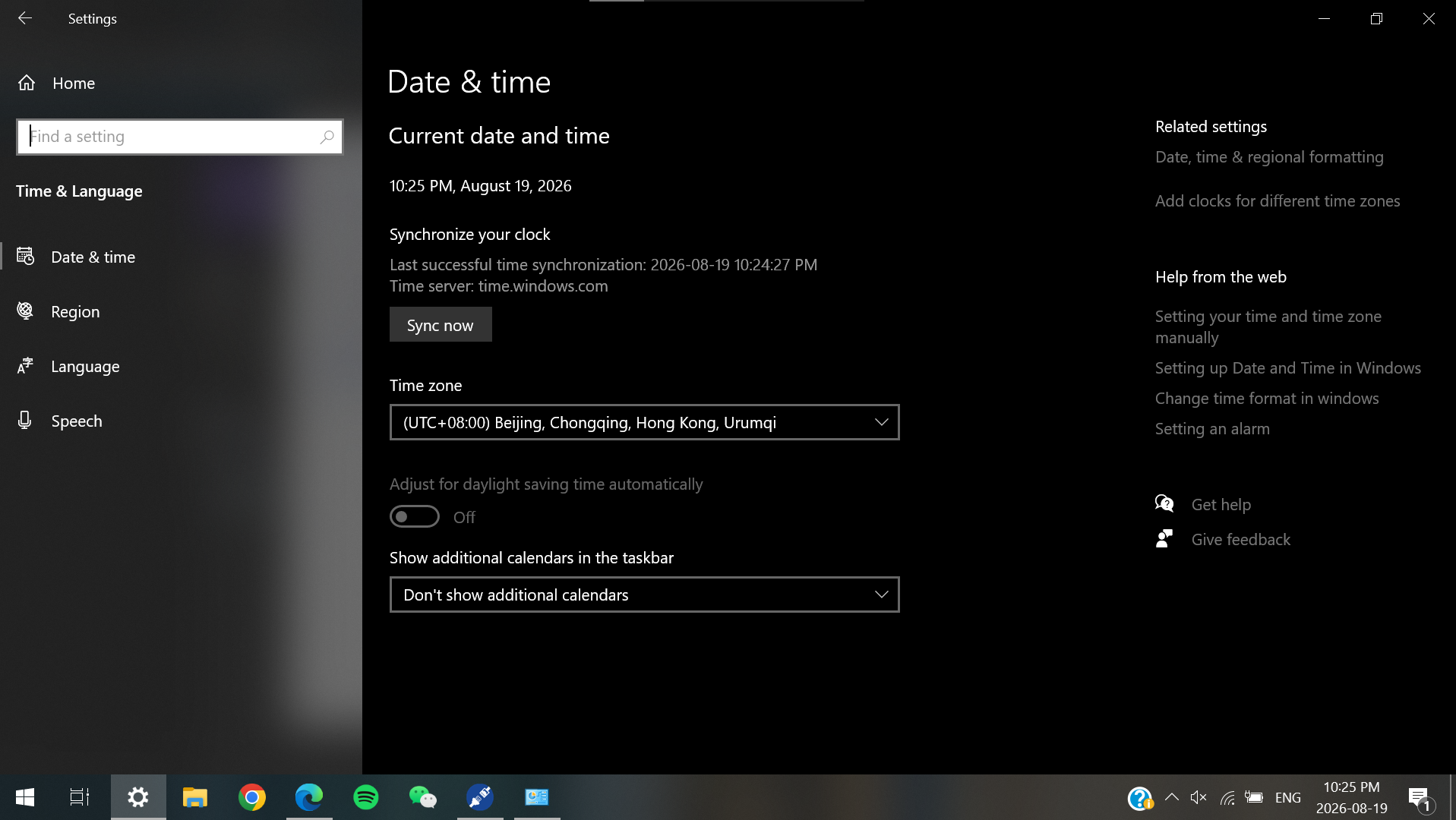This screenshot has width=1456, height=820.
Task: Show hidden tray icons chevron
Action: [1172, 797]
